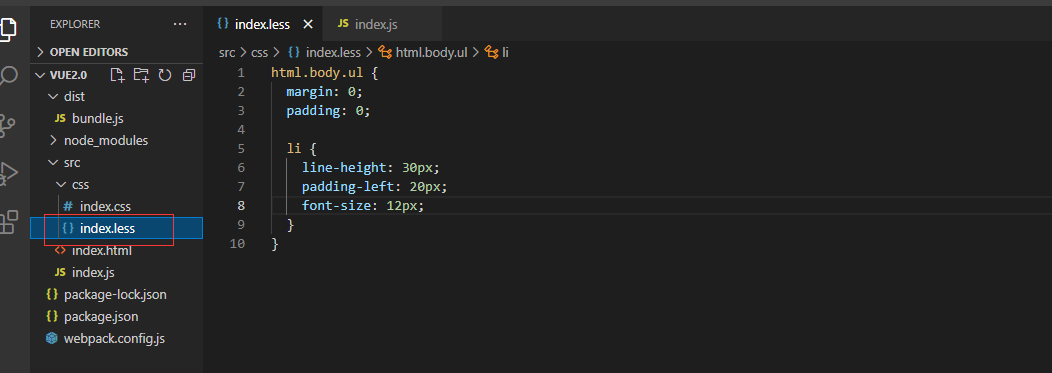
Task: Click line number 1 in gutter
Action: pos(241,72)
